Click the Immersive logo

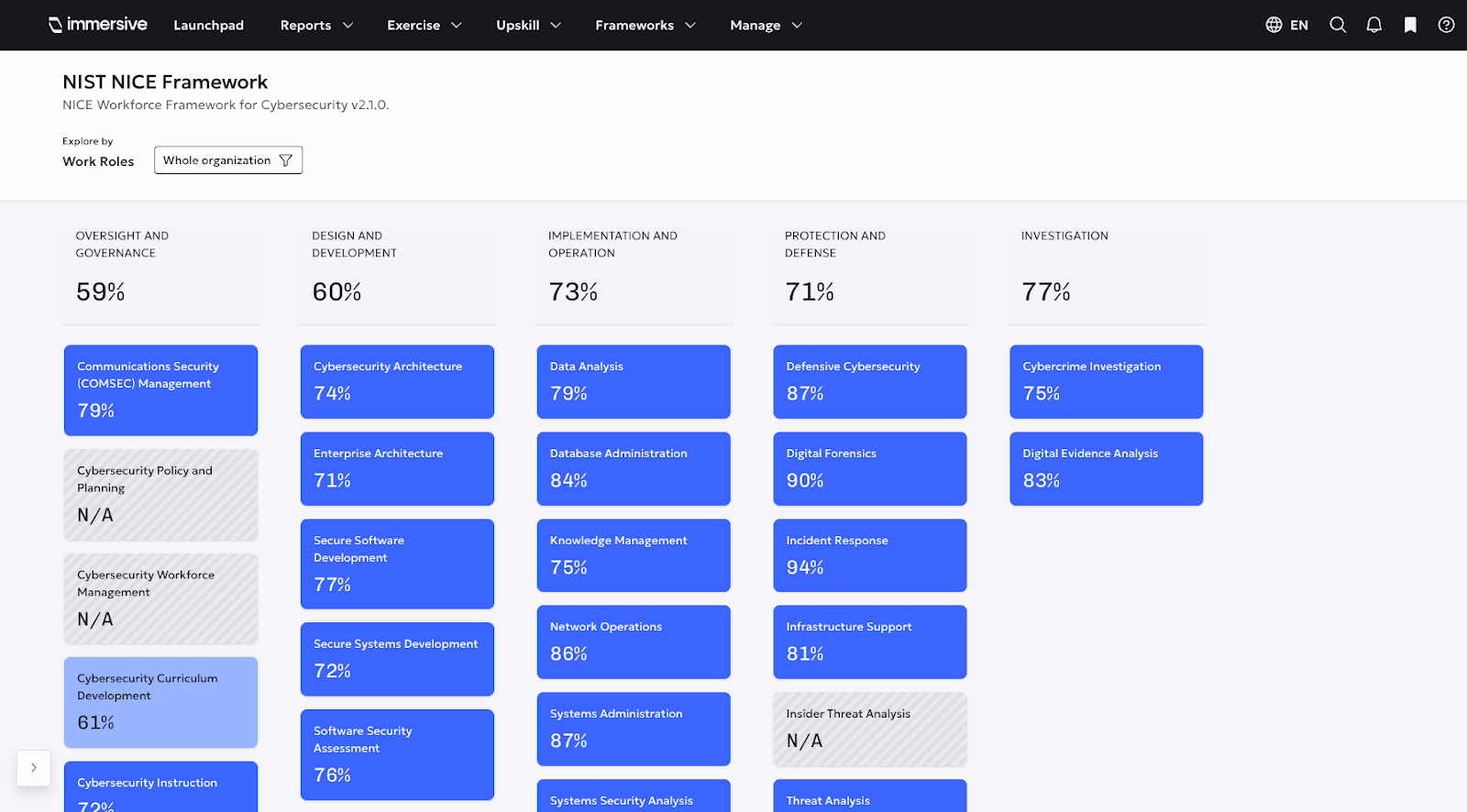point(98,25)
